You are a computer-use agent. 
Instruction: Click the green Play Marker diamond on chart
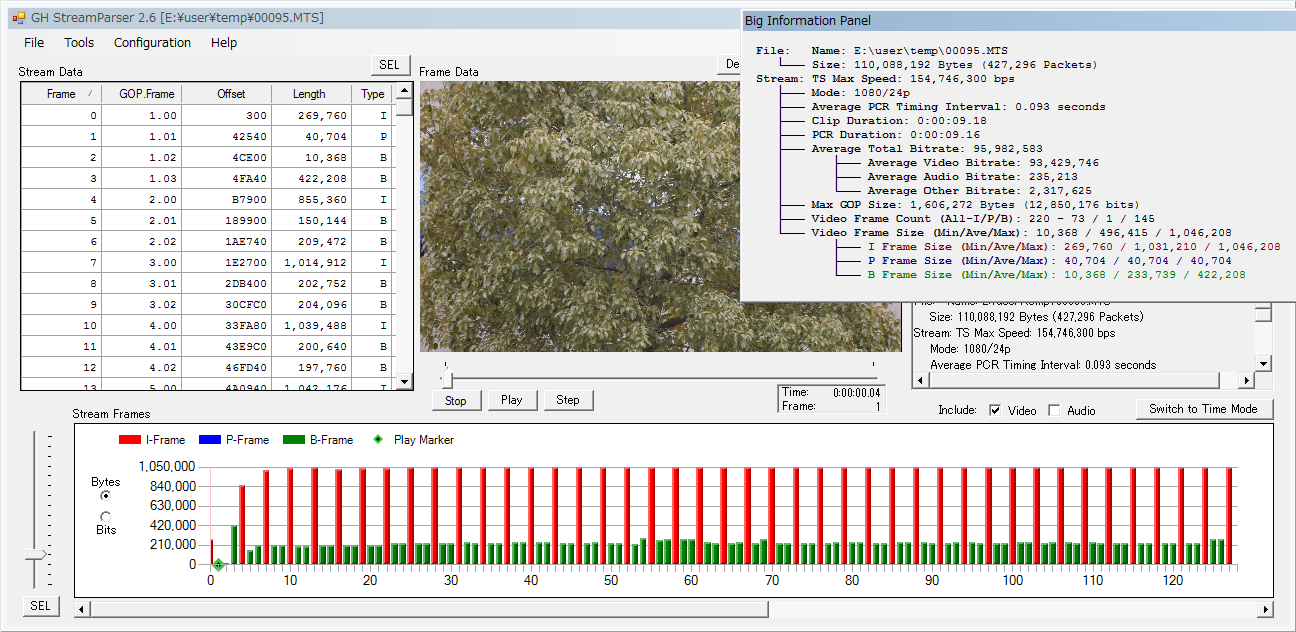point(218,565)
